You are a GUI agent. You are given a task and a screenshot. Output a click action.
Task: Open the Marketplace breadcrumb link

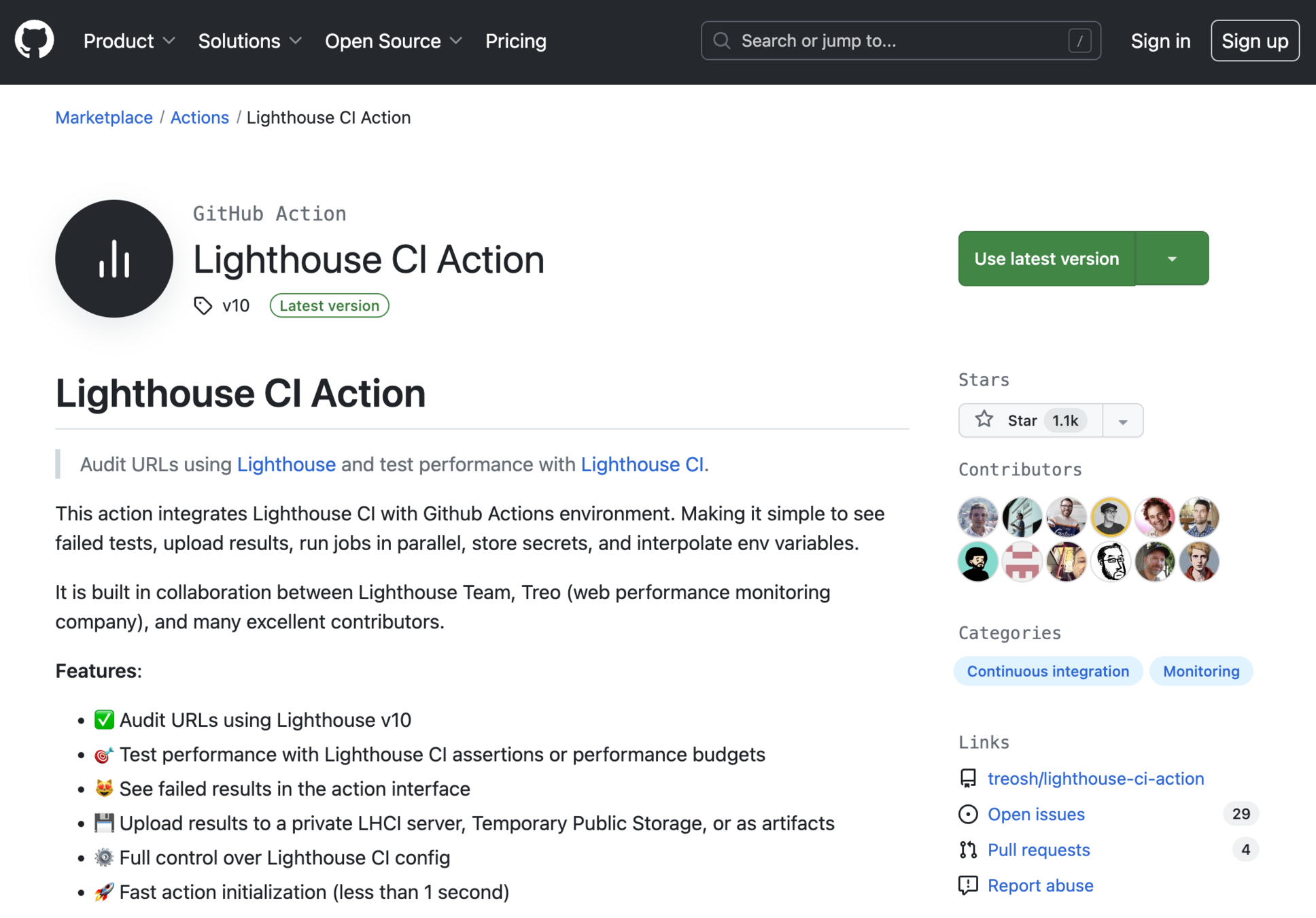coord(104,117)
